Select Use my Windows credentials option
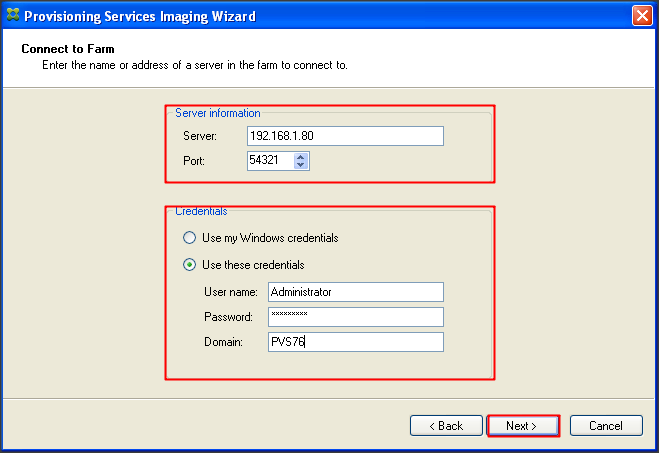The width and height of the screenshot is (659, 453). tap(189, 238)
